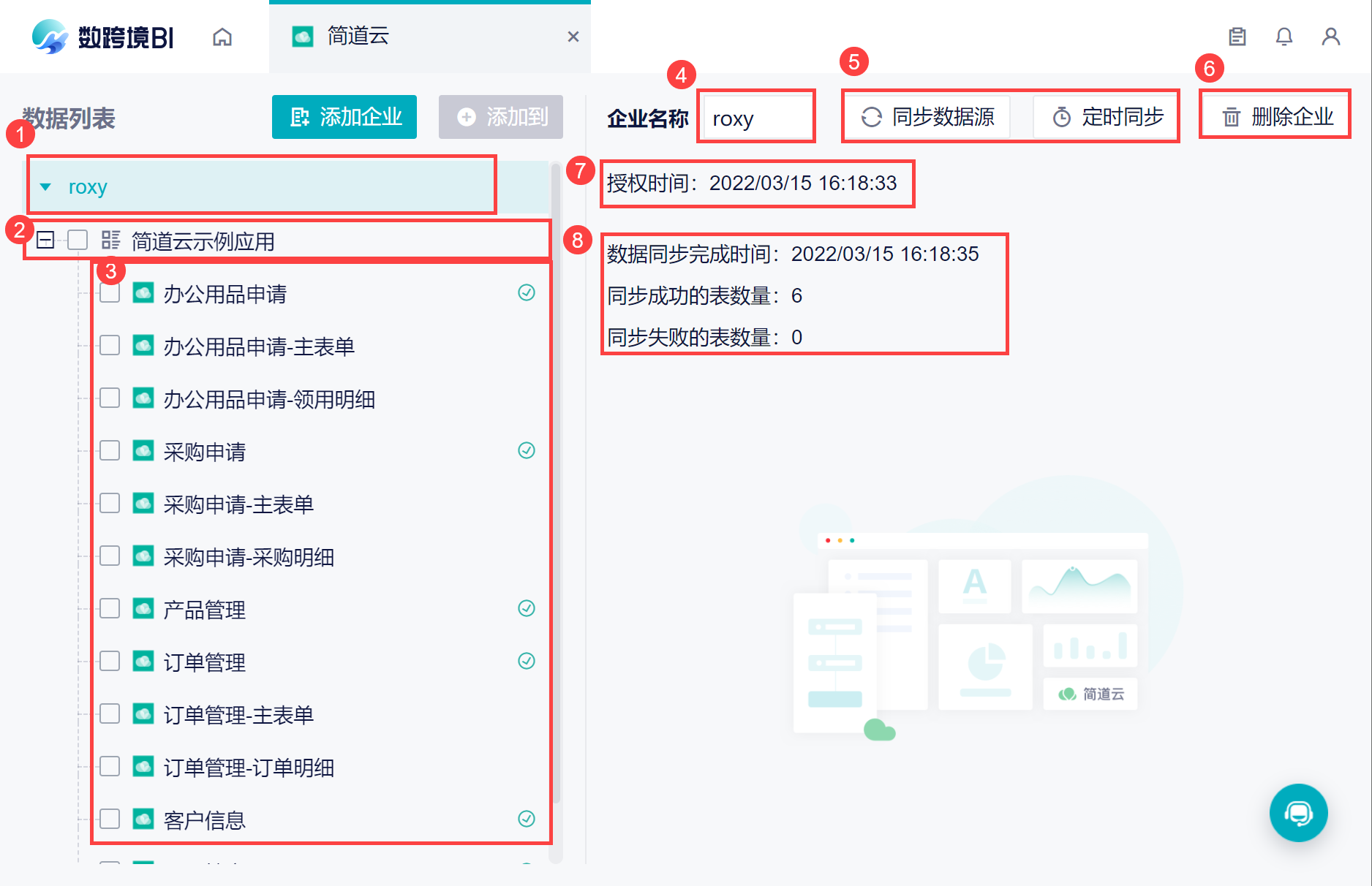Click the 订单管理-订单明细 table icon

(x=143, y=766)
